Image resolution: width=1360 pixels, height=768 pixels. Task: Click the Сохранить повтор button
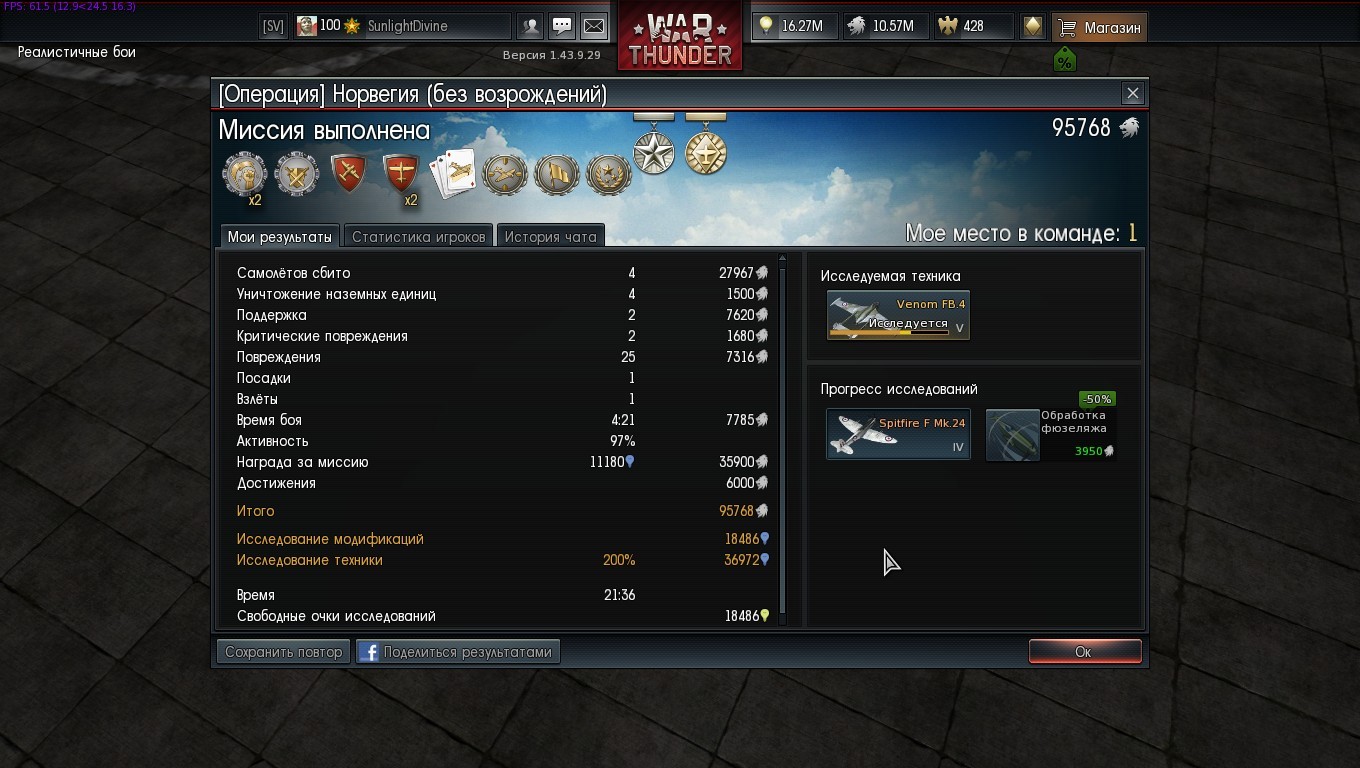pos(284,652)
